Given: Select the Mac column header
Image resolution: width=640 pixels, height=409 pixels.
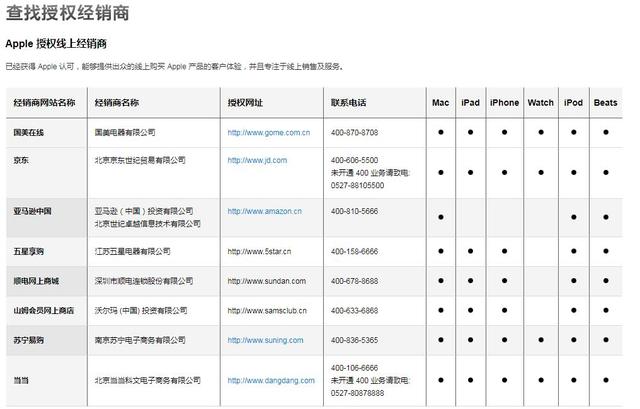Looking at the screenshot, I should pos(440,103).
